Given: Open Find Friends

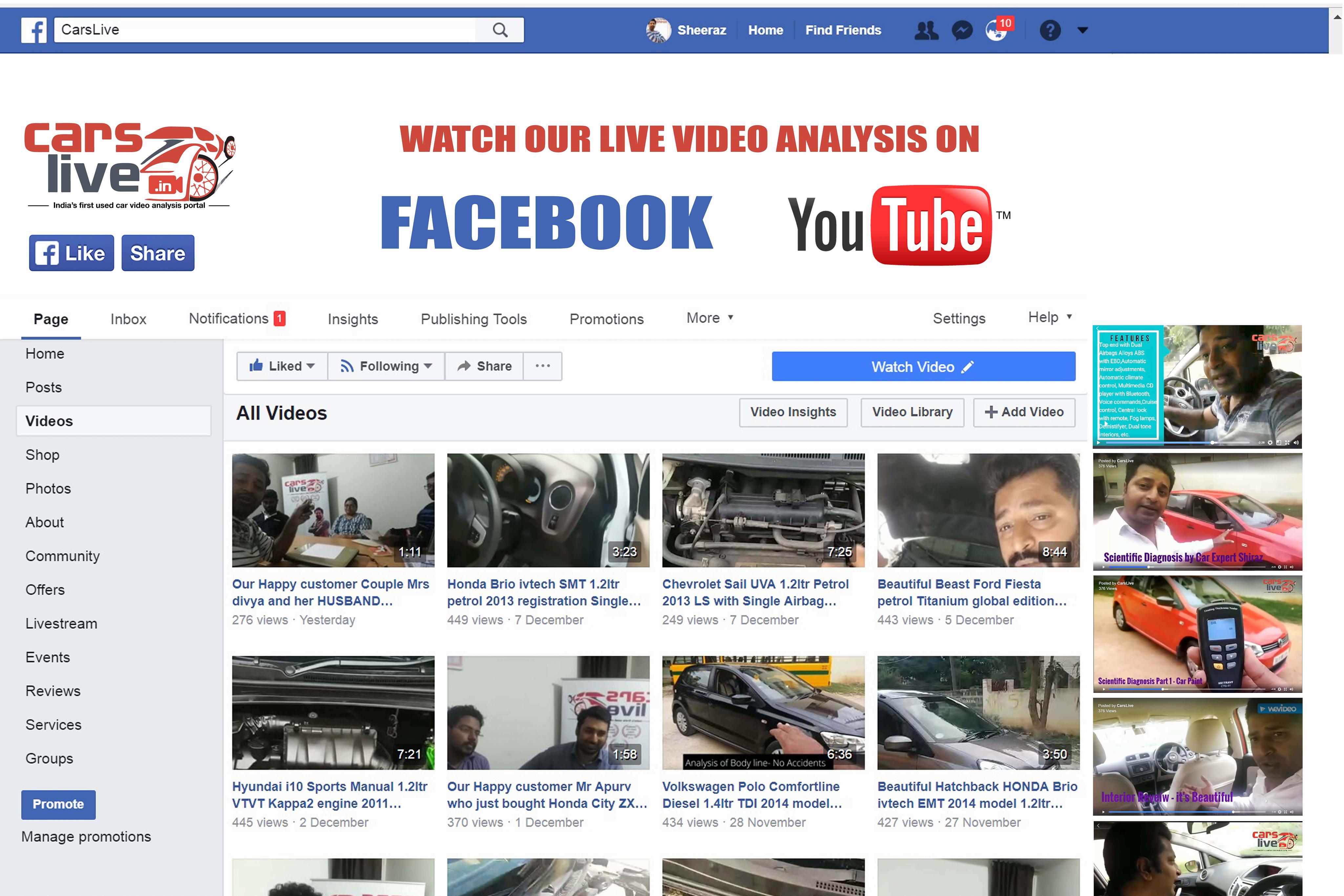Looking at the screenshot, I should 843,30.
